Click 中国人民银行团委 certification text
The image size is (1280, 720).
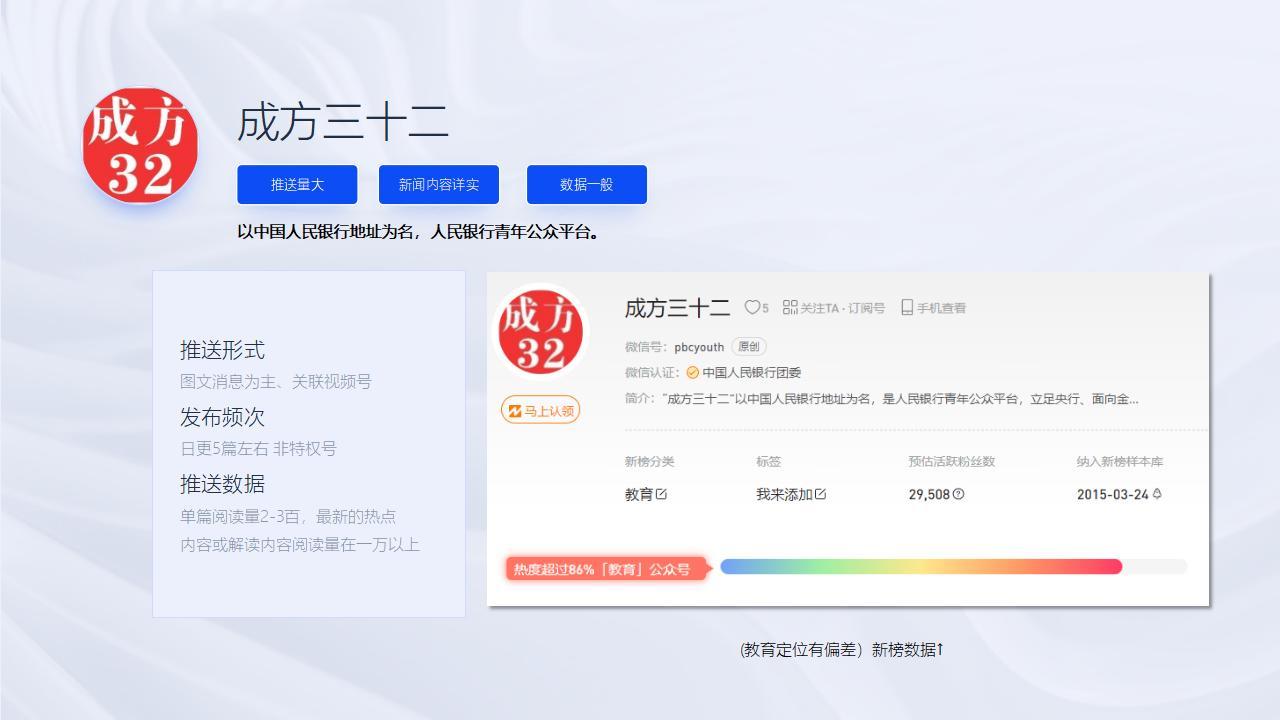[752, 373]
